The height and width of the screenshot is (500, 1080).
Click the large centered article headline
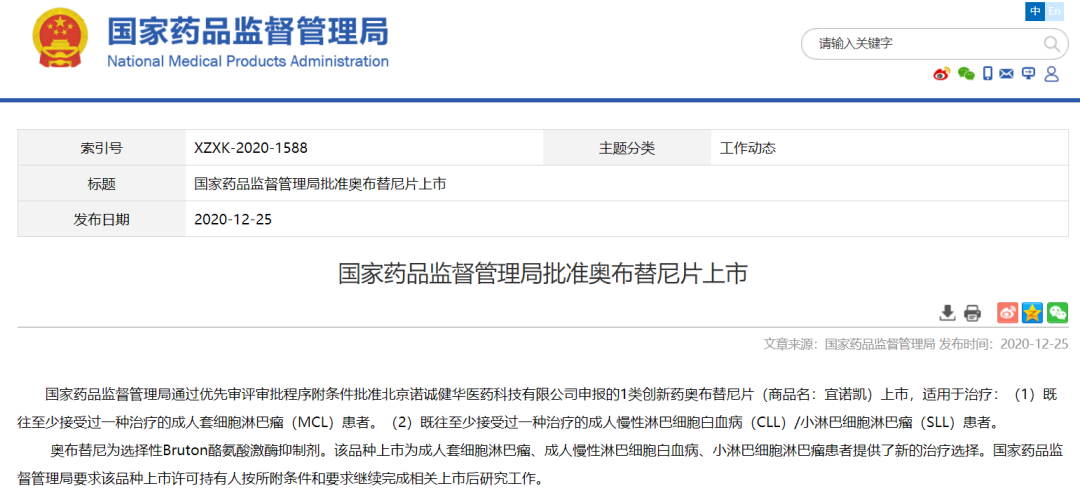[x=543, y=274]
